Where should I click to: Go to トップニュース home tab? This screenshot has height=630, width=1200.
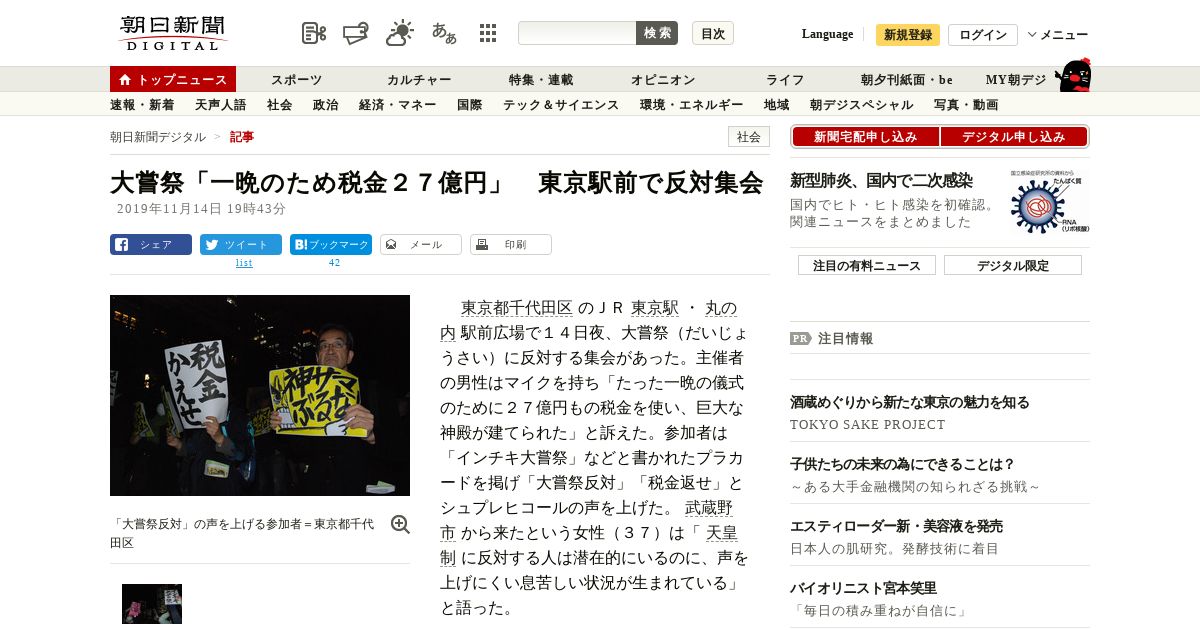pos(173,80)
